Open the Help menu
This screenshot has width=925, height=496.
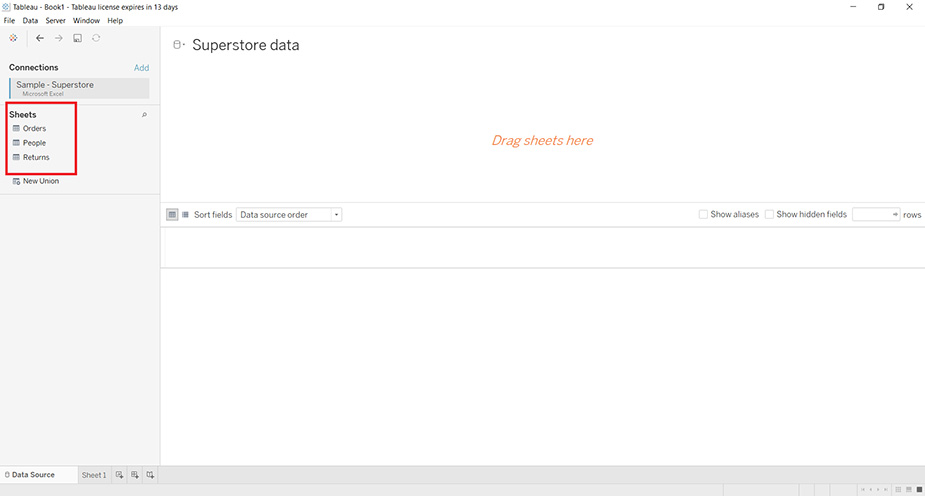(115, 21)
